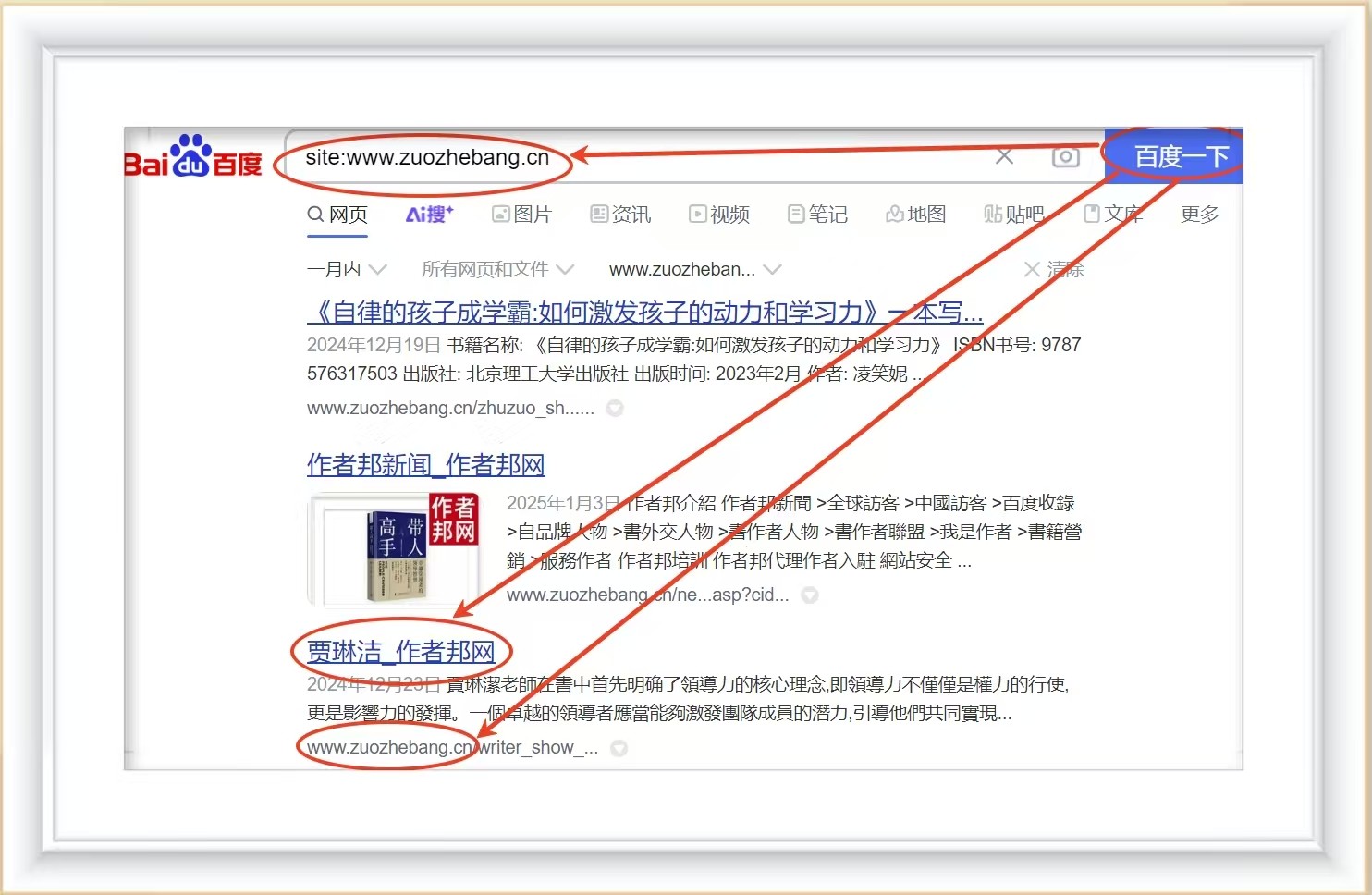Switch to 图片 images tab
Screen dimensions: 1372x895
click(x=521, y=215)
